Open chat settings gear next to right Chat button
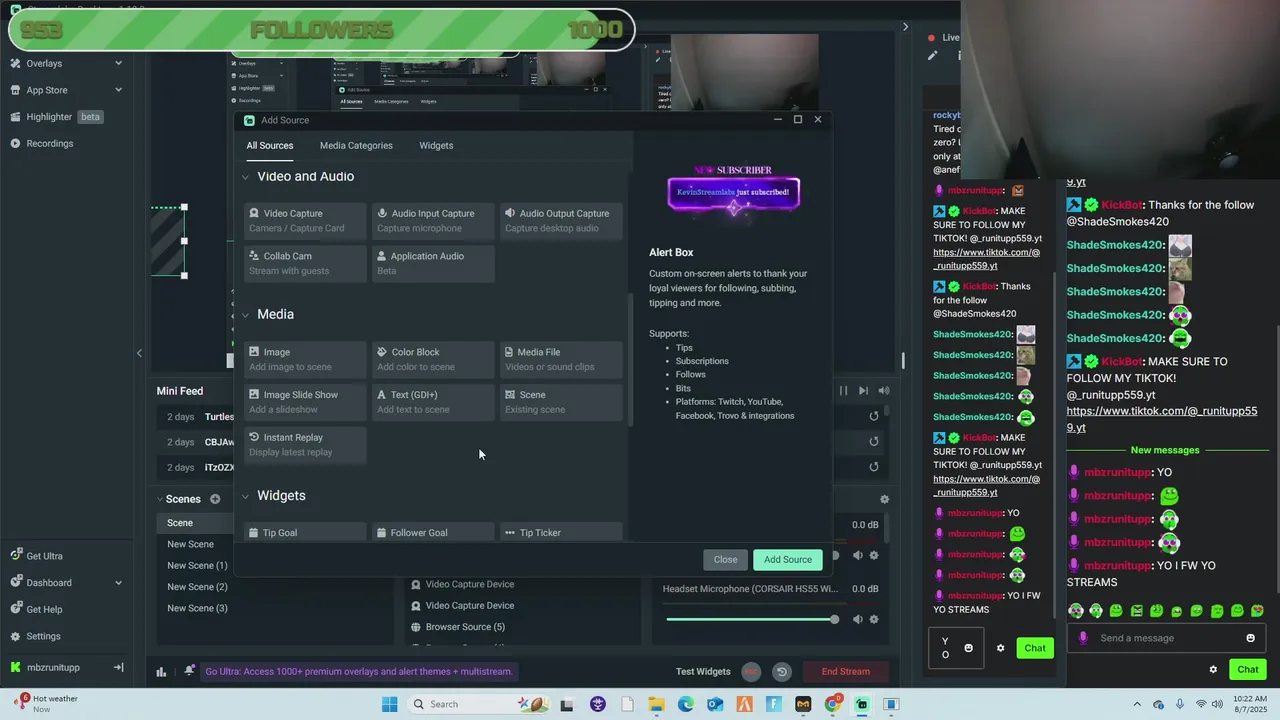Viewport: 1280px width, 720px height. click(1213, 670)
